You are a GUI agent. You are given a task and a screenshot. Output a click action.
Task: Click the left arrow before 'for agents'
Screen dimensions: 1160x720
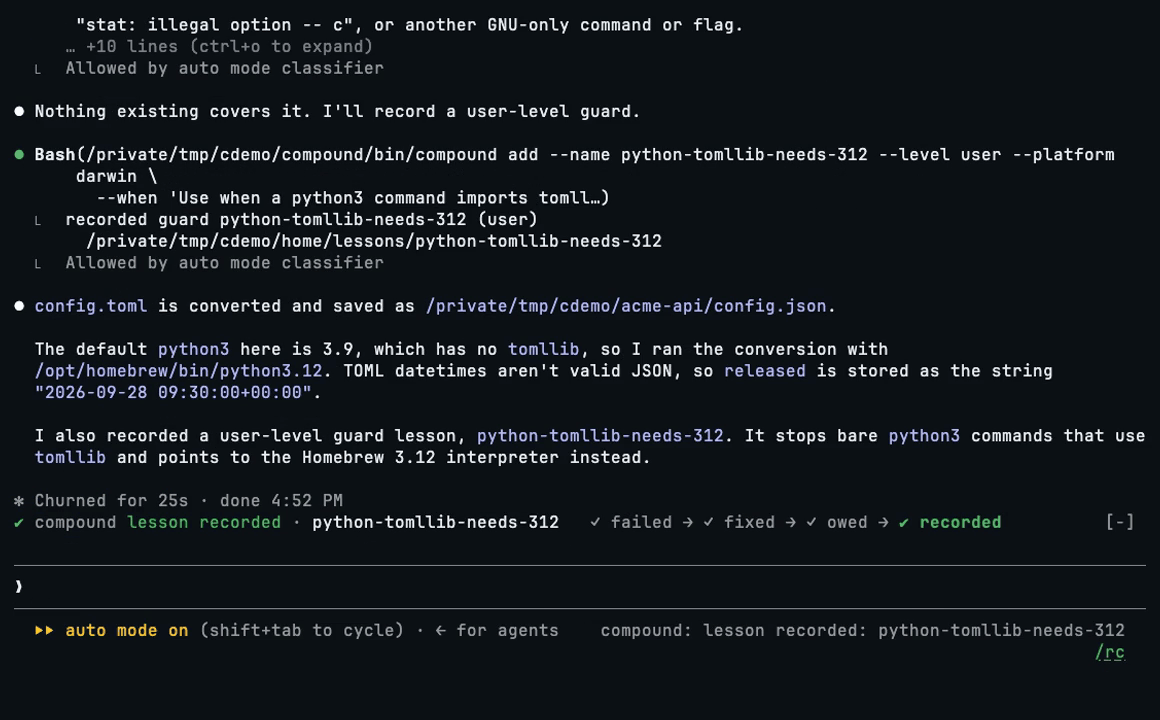pos(440,630)
